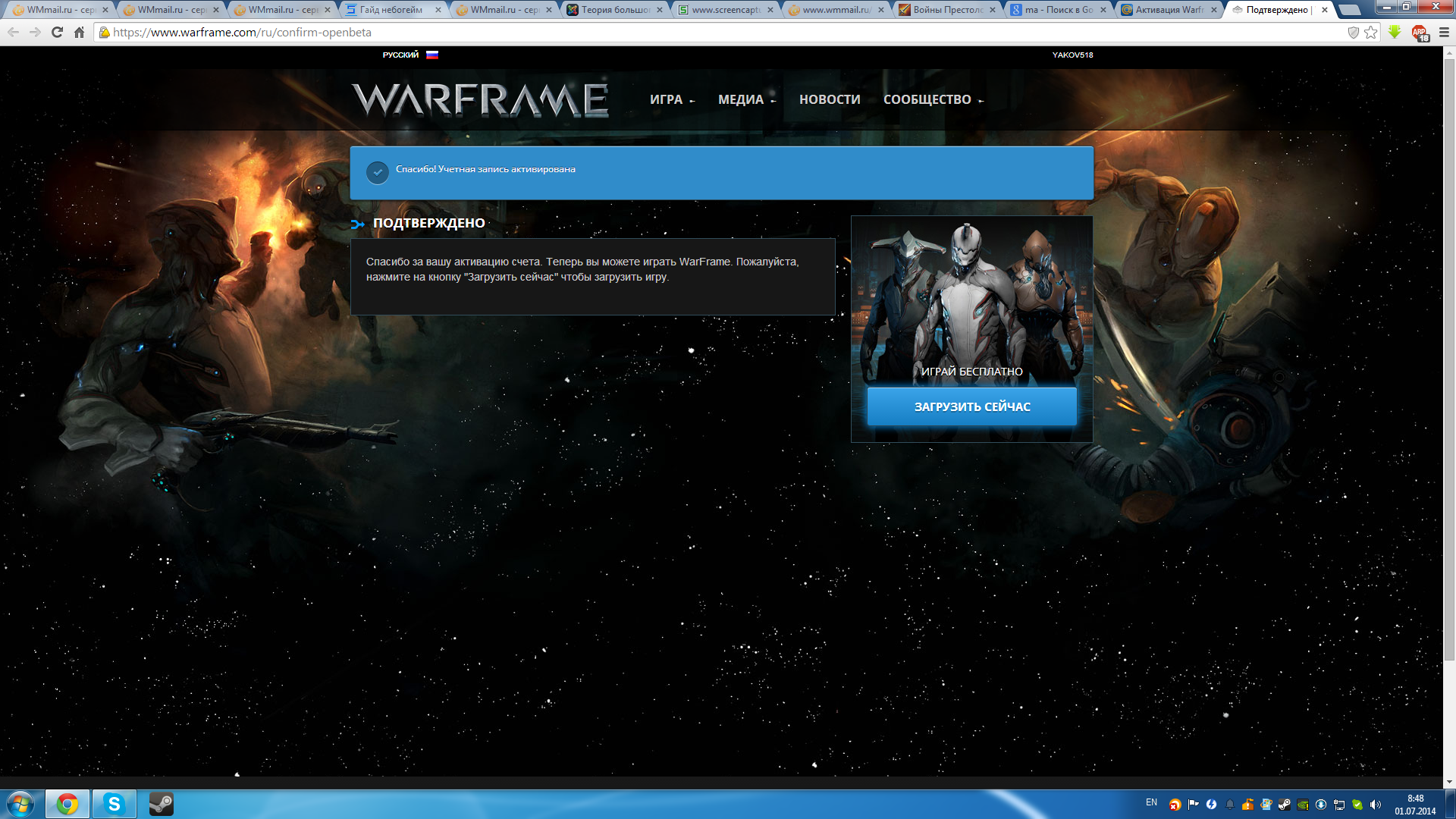Open the YAKOV518 account link
Image resolution: width=1456 pixels, height=819 pixels.
(x=1072, y=55)
